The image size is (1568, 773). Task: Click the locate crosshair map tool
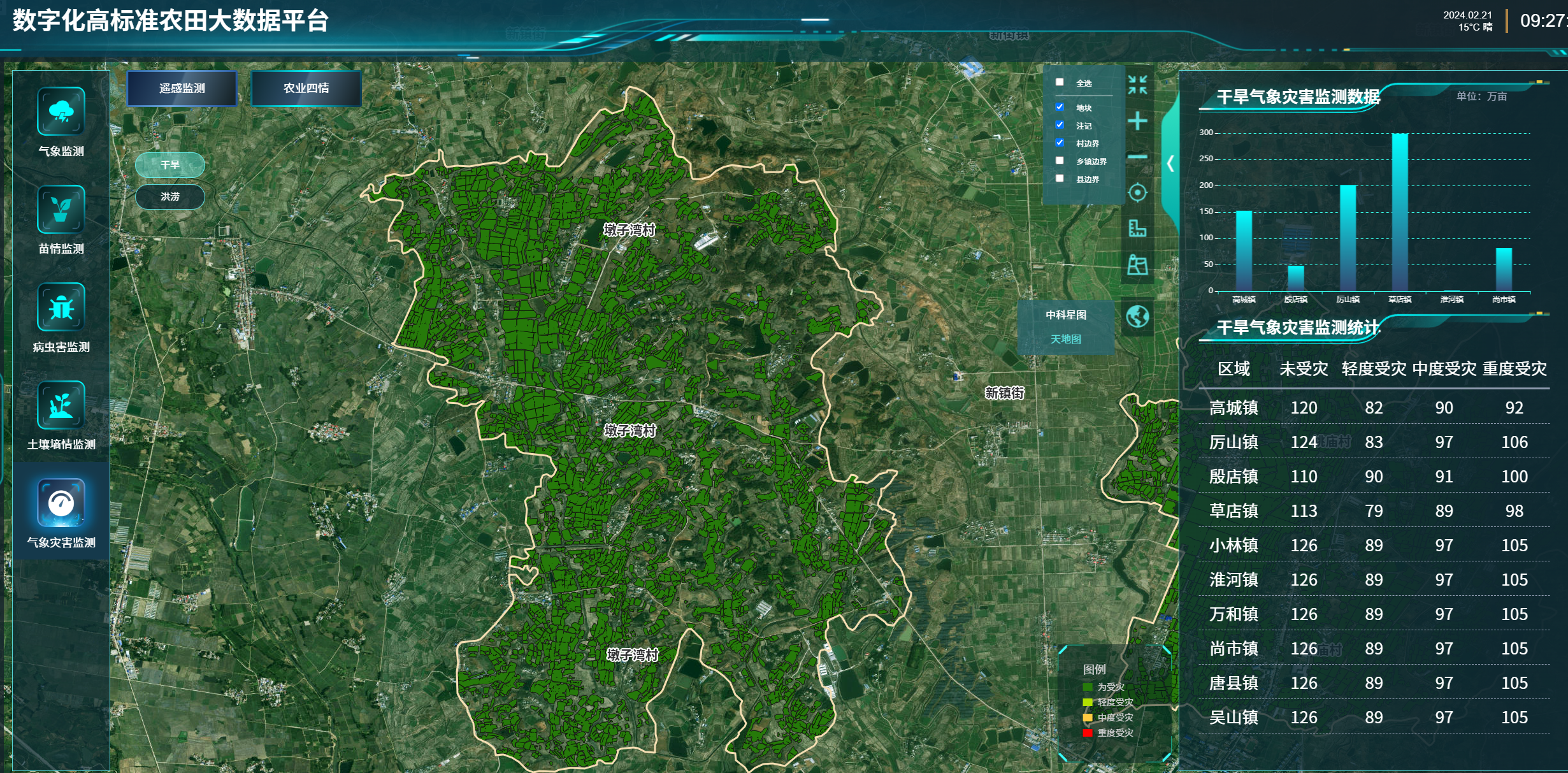pyautogui.click(x=1137, y=192)
